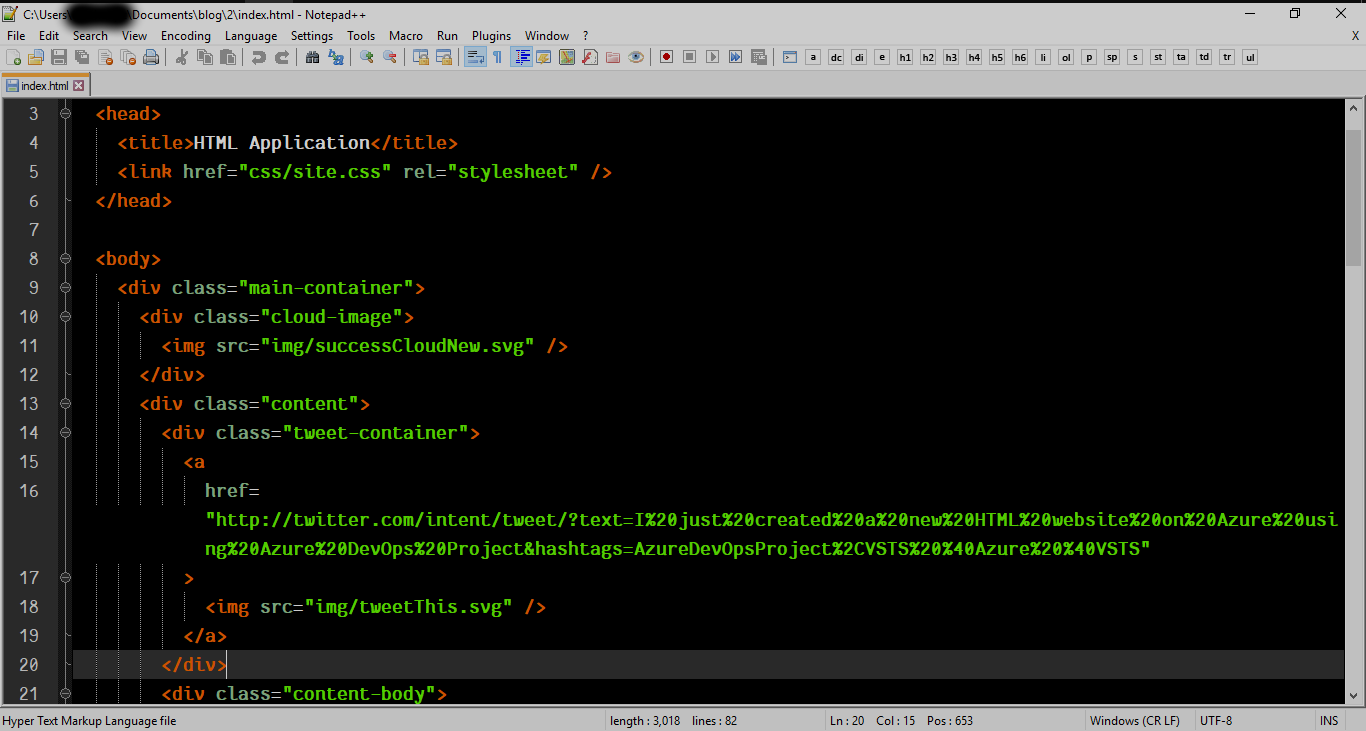The width and height of the screenshot is (1366, 731).
Task: Start recording a macro
Action: point(666,57)
